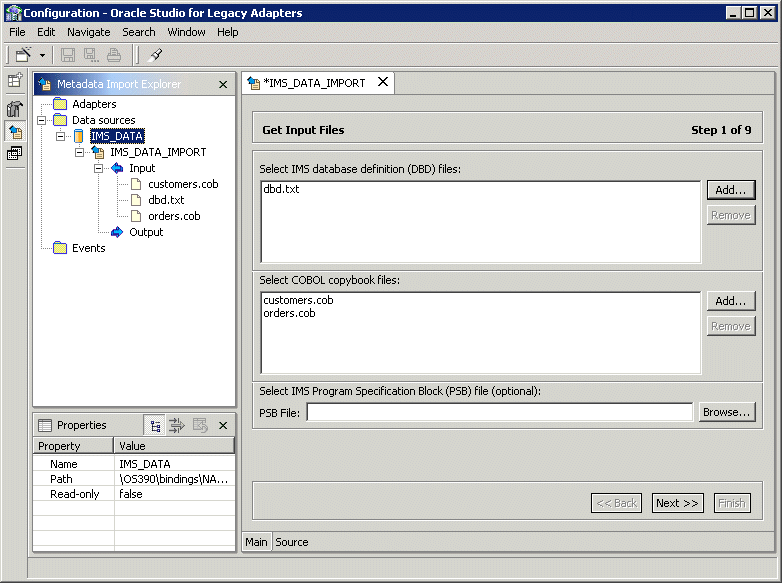782x583 pixels.
Task: Collapse the Data sources folder
Action: 42,120
